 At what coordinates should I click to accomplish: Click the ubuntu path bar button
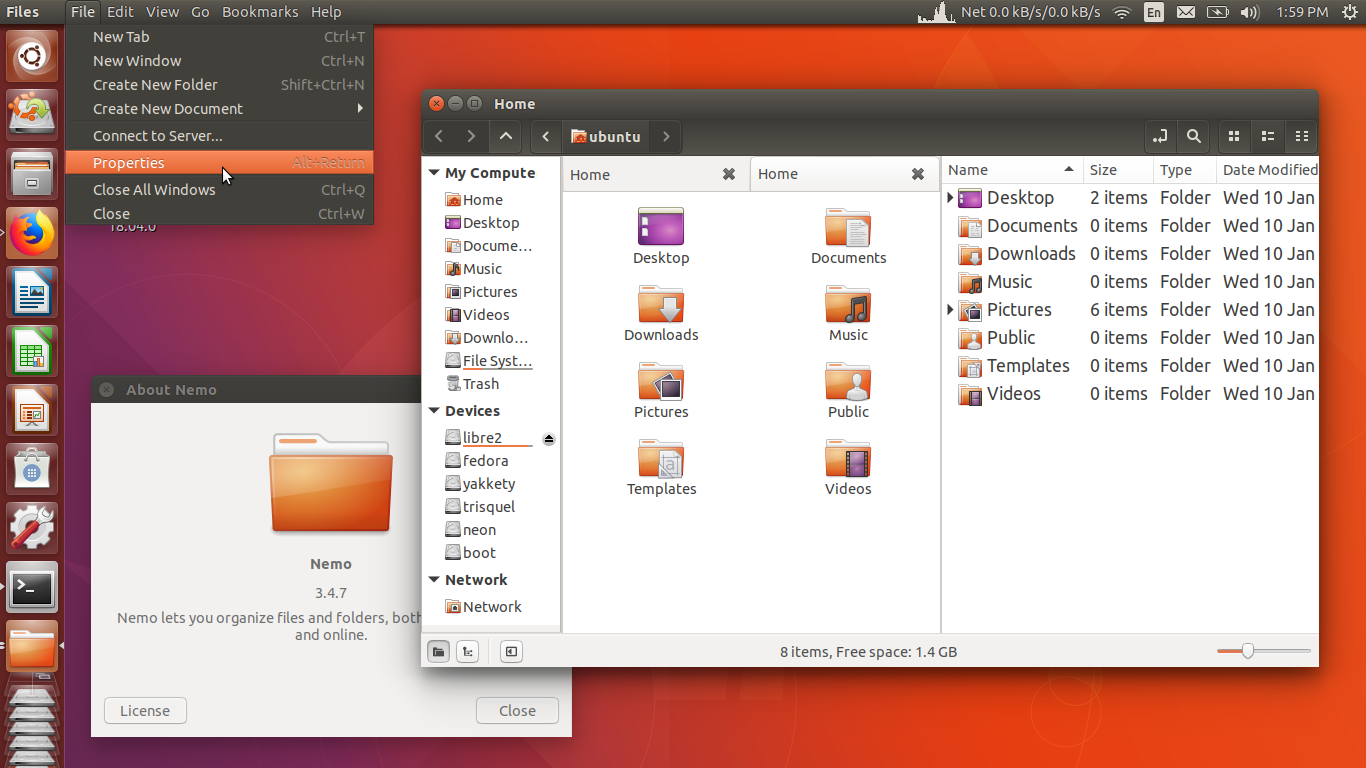click(x=606, y=136)
